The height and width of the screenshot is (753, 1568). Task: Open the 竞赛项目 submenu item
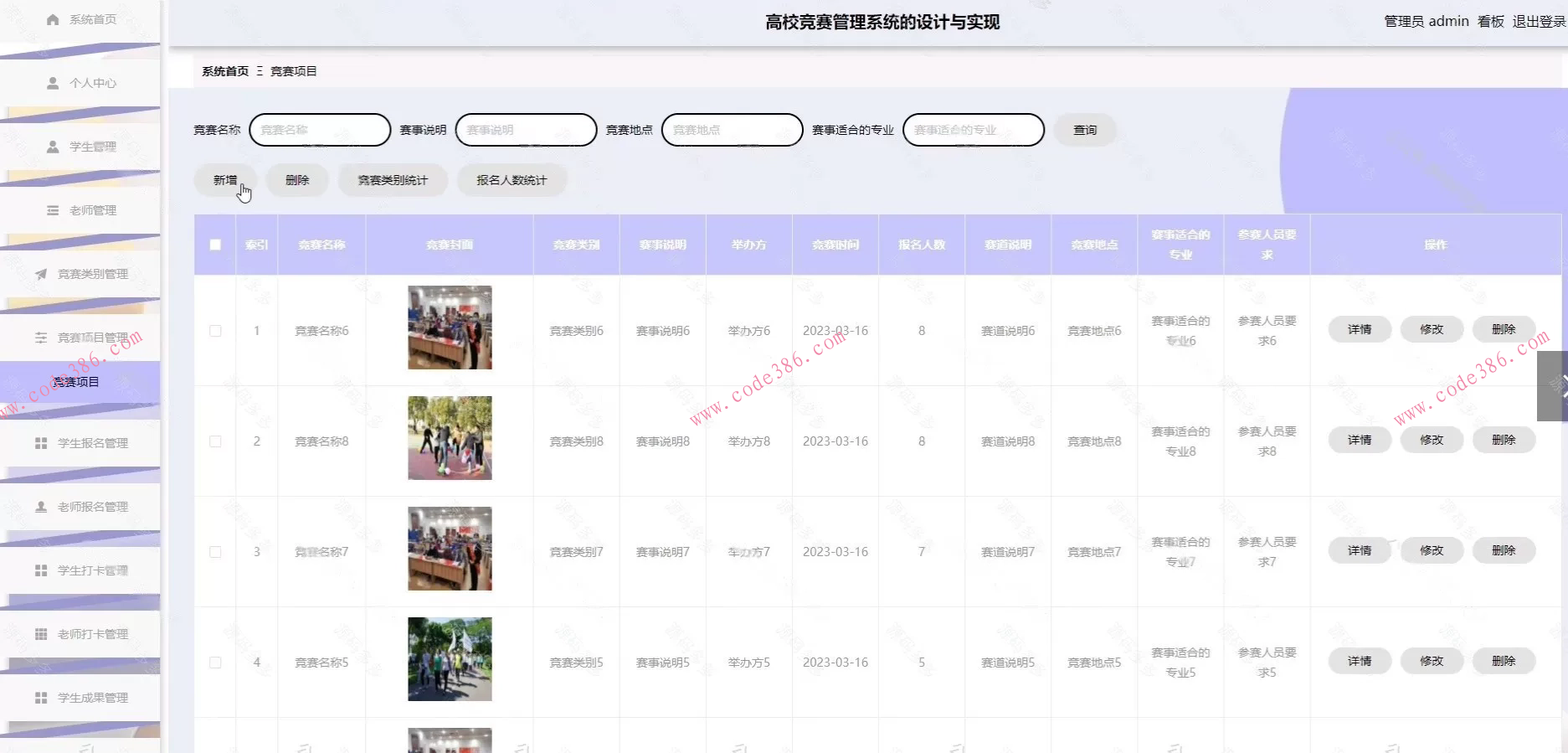pyautogui.click(x=76, y=382)
